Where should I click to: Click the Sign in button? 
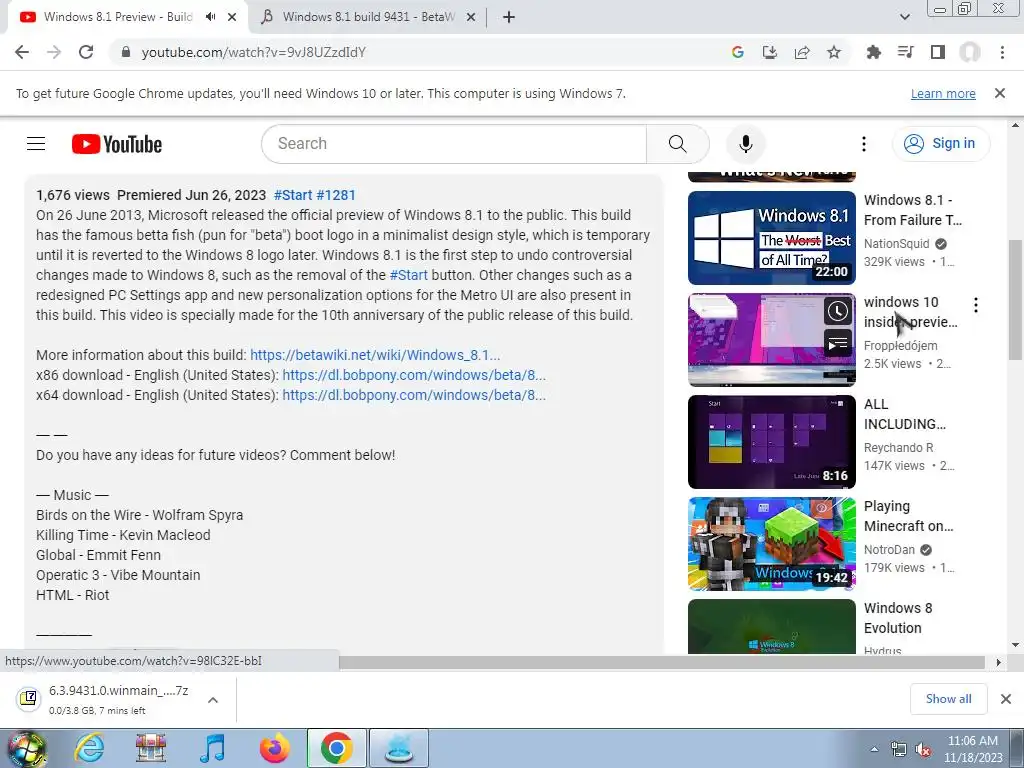click(941, 143)
